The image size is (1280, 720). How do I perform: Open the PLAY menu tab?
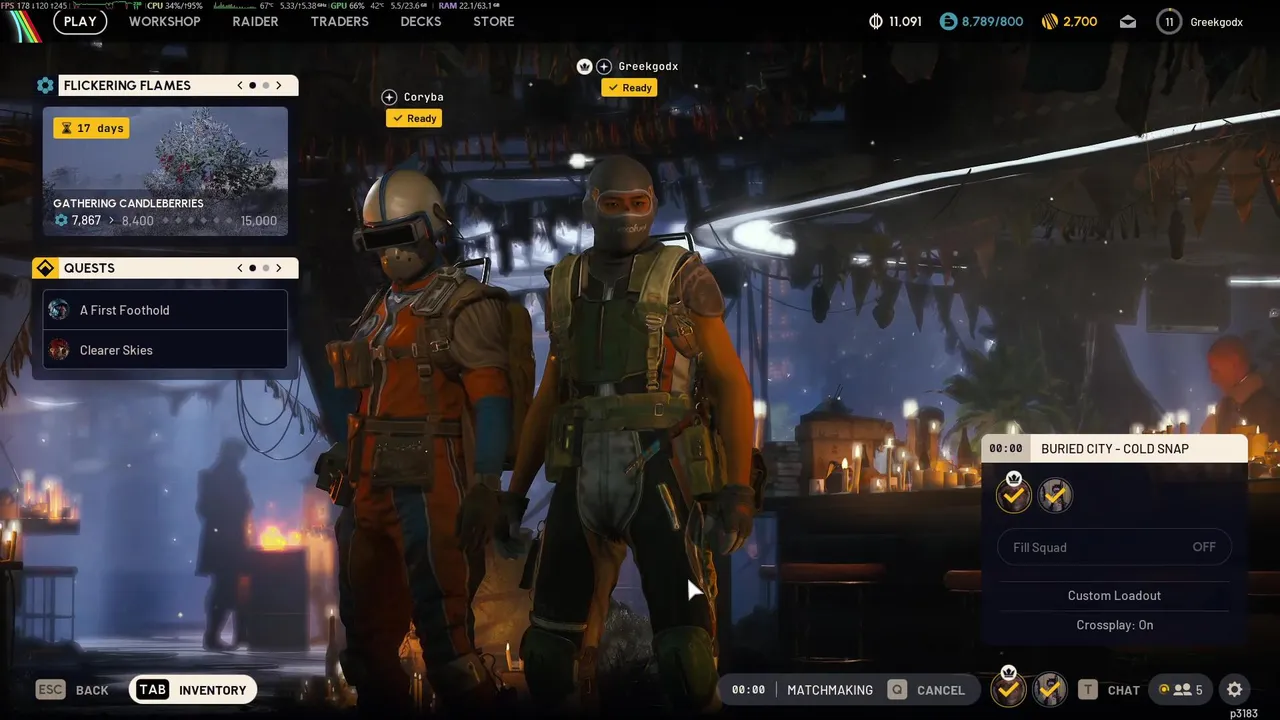tap(80, 21)
